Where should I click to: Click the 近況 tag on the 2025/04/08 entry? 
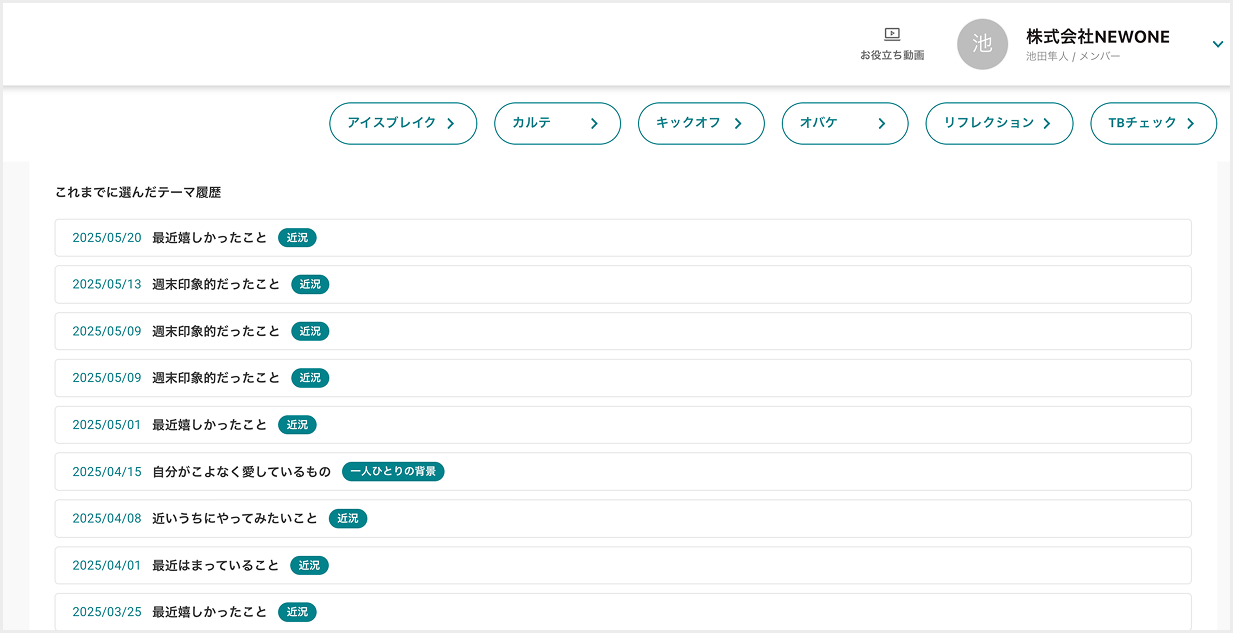[347, 519]
